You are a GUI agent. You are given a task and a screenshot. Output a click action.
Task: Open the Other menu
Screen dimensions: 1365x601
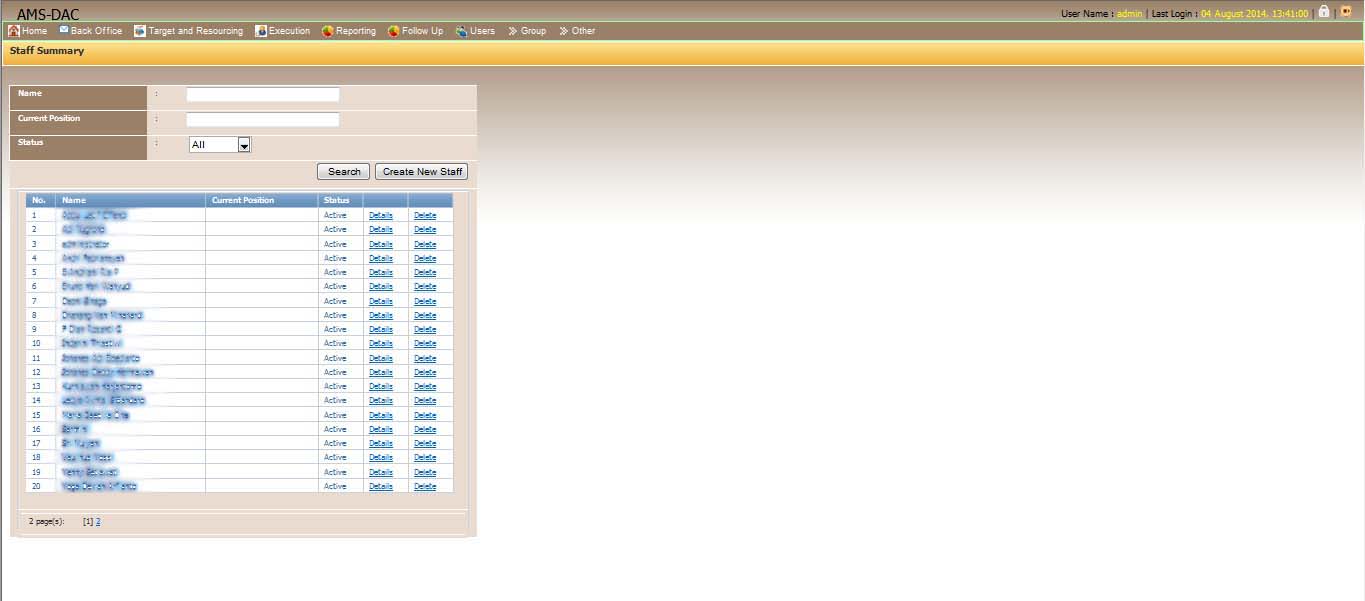(577, 31)
